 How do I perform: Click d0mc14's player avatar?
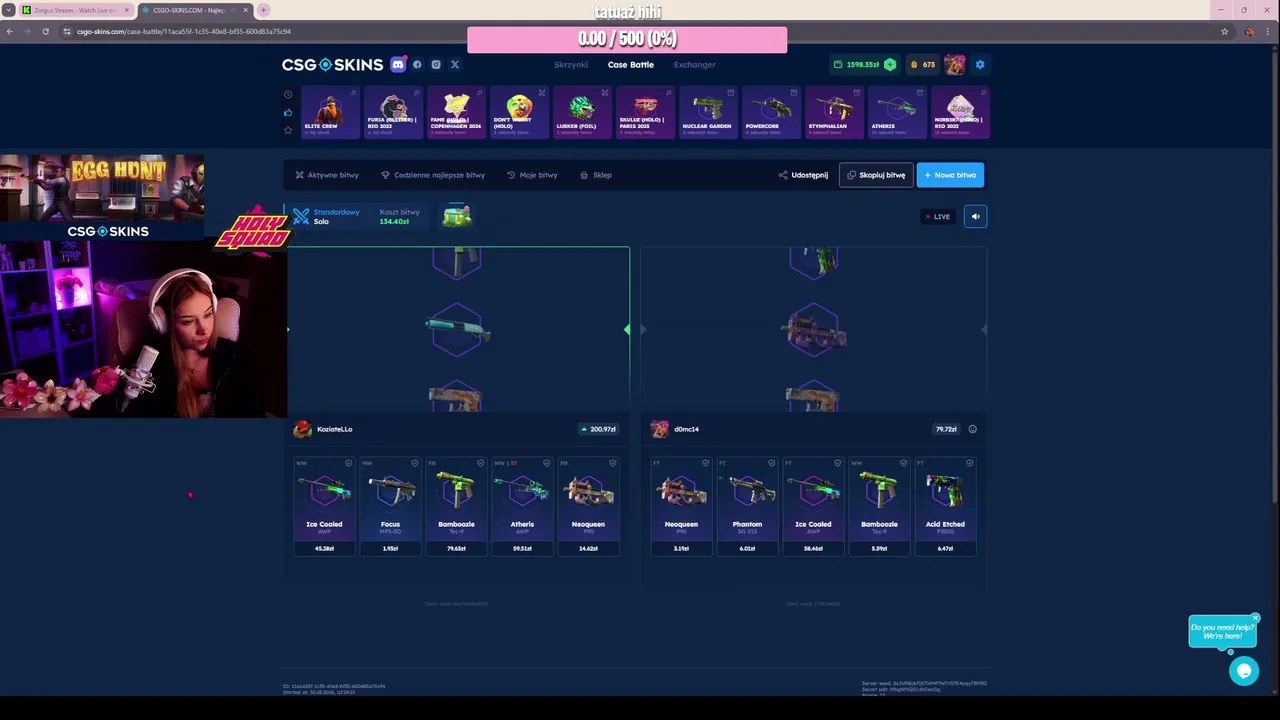(659, 429)
